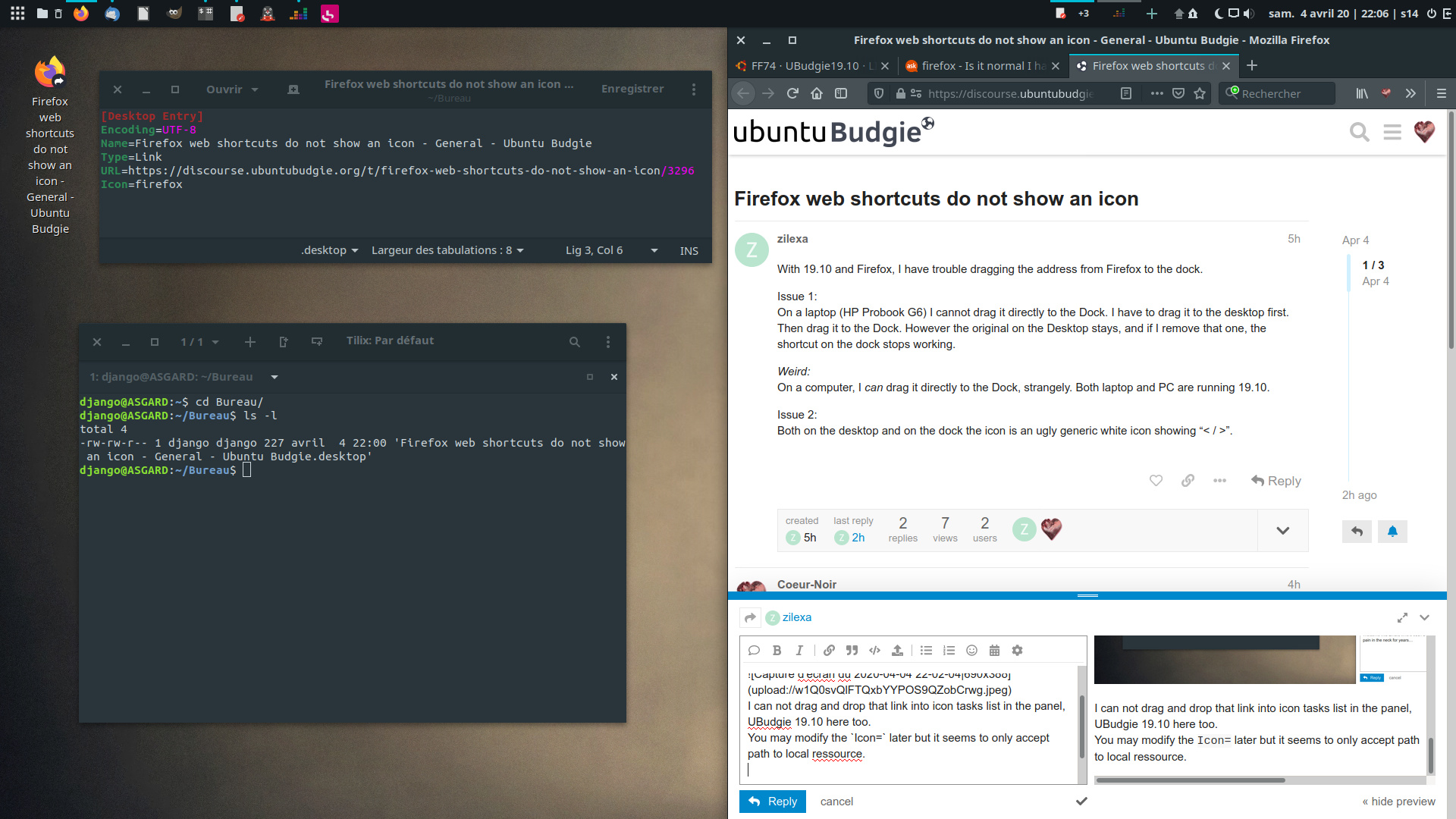This screenshot has height=819, width=1456.
Task: Hide the composer preview pane
Action: coord(1398,802)
